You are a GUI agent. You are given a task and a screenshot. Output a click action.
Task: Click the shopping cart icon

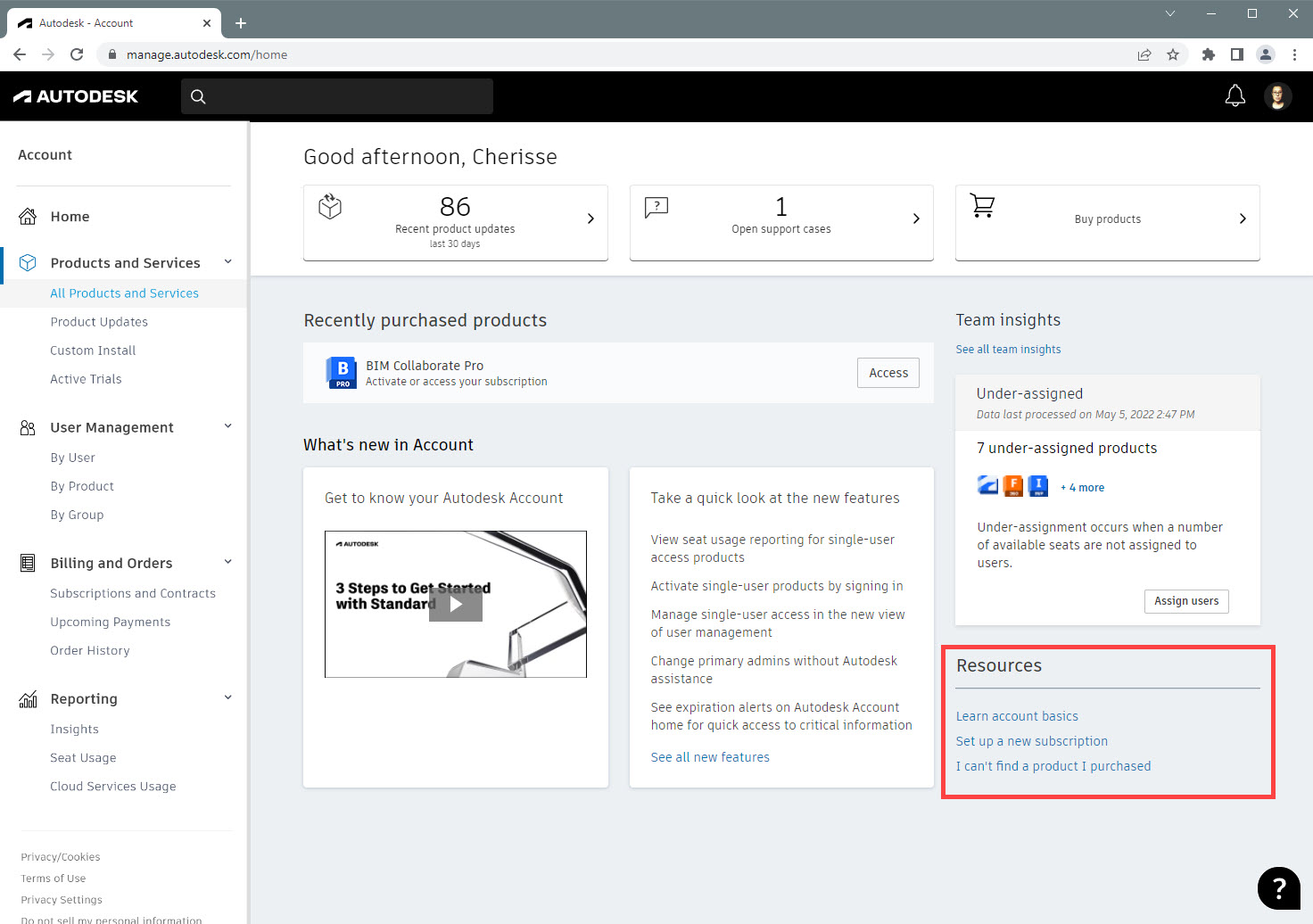point(982,206)
